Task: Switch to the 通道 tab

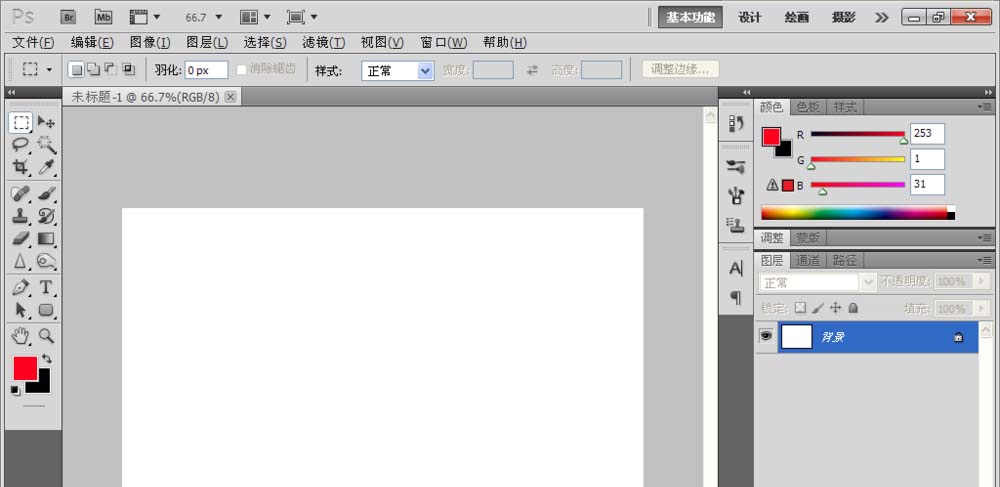Action: click(808, 260)
